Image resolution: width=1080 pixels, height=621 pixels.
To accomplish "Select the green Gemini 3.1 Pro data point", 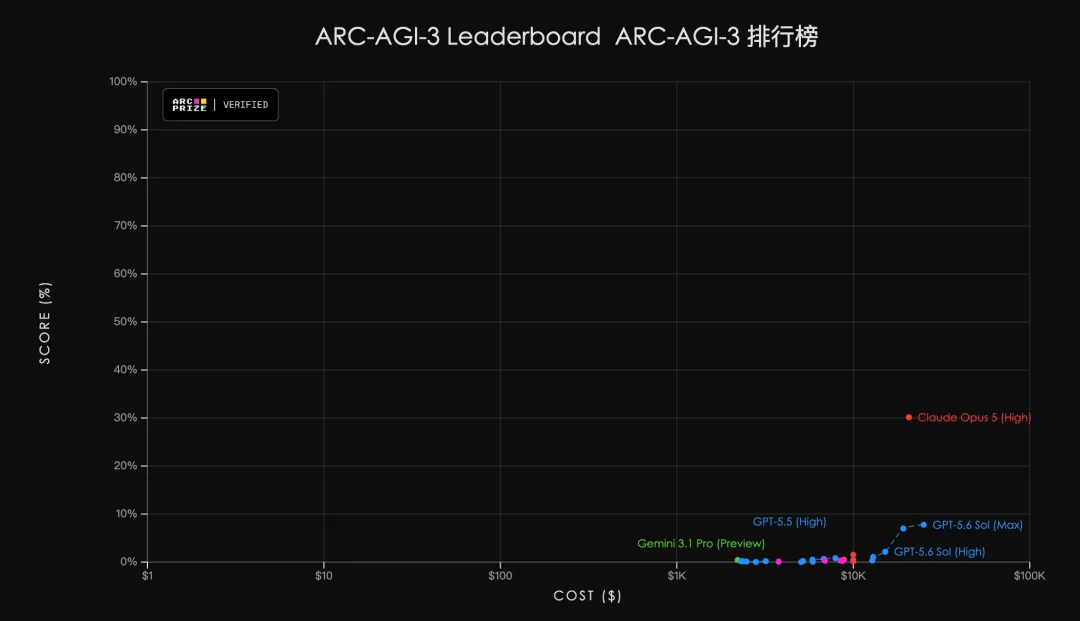I will pyautogui.click(x=737, y=560).
